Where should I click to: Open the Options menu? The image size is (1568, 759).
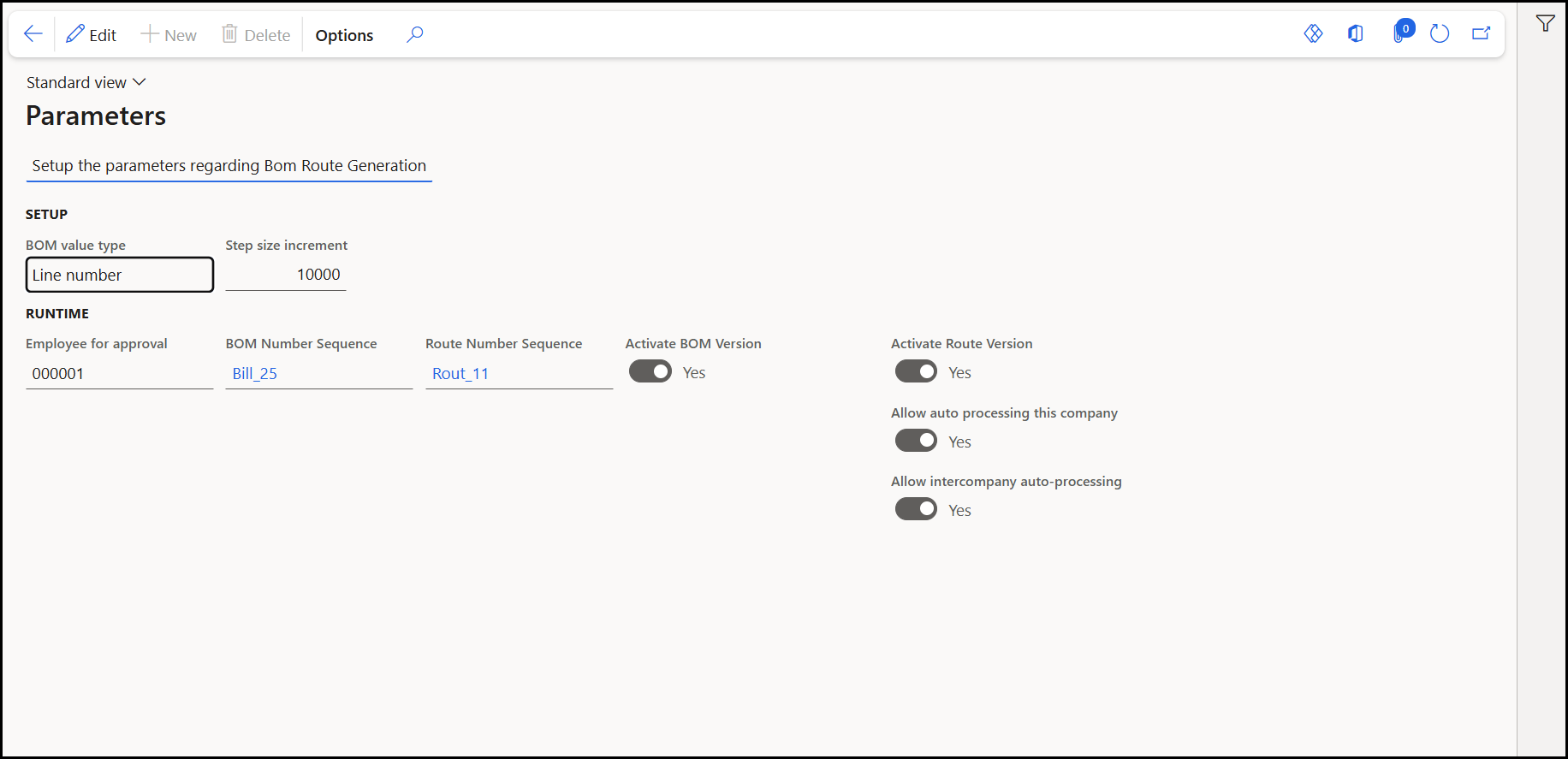pos(344,35)
